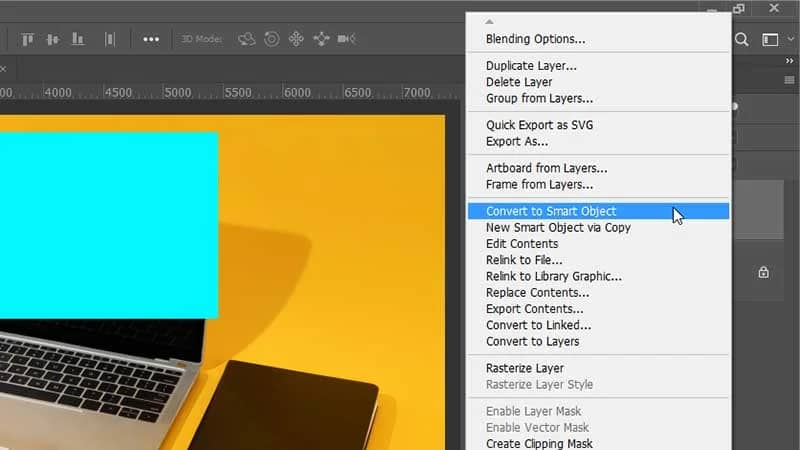Image resolution: width=800 pixels, height=450 pixels.
Task: Open the panel menu hamburger icon
Action: point(789,80)
